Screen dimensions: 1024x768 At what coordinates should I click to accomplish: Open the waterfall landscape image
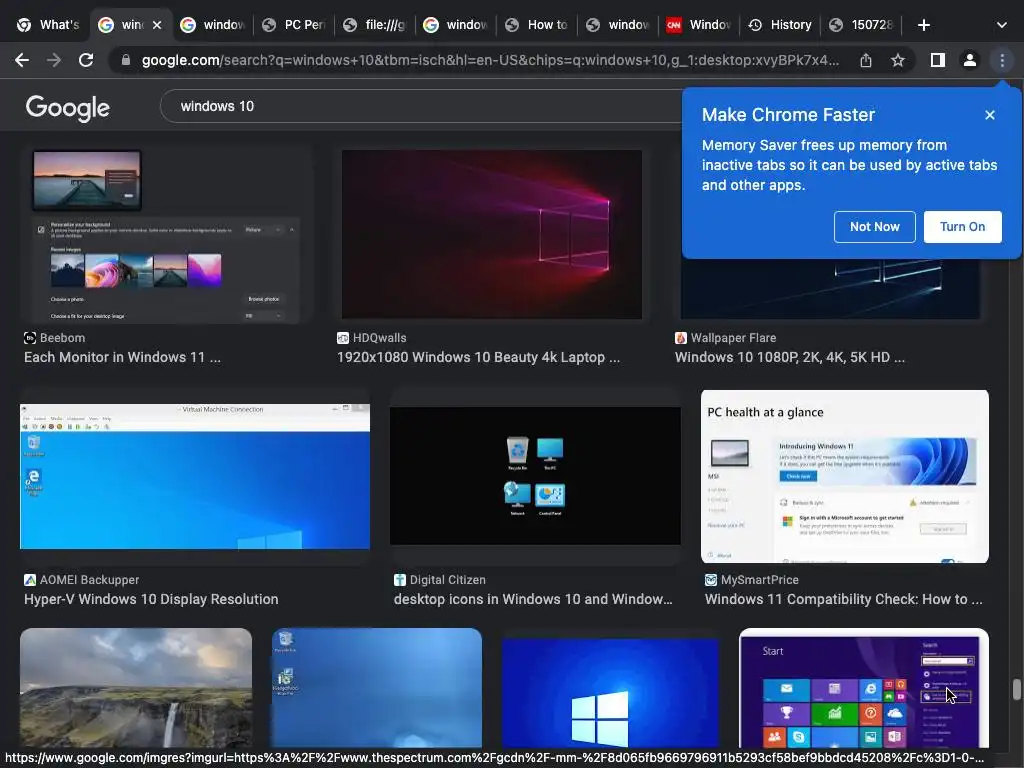point(136,687)
